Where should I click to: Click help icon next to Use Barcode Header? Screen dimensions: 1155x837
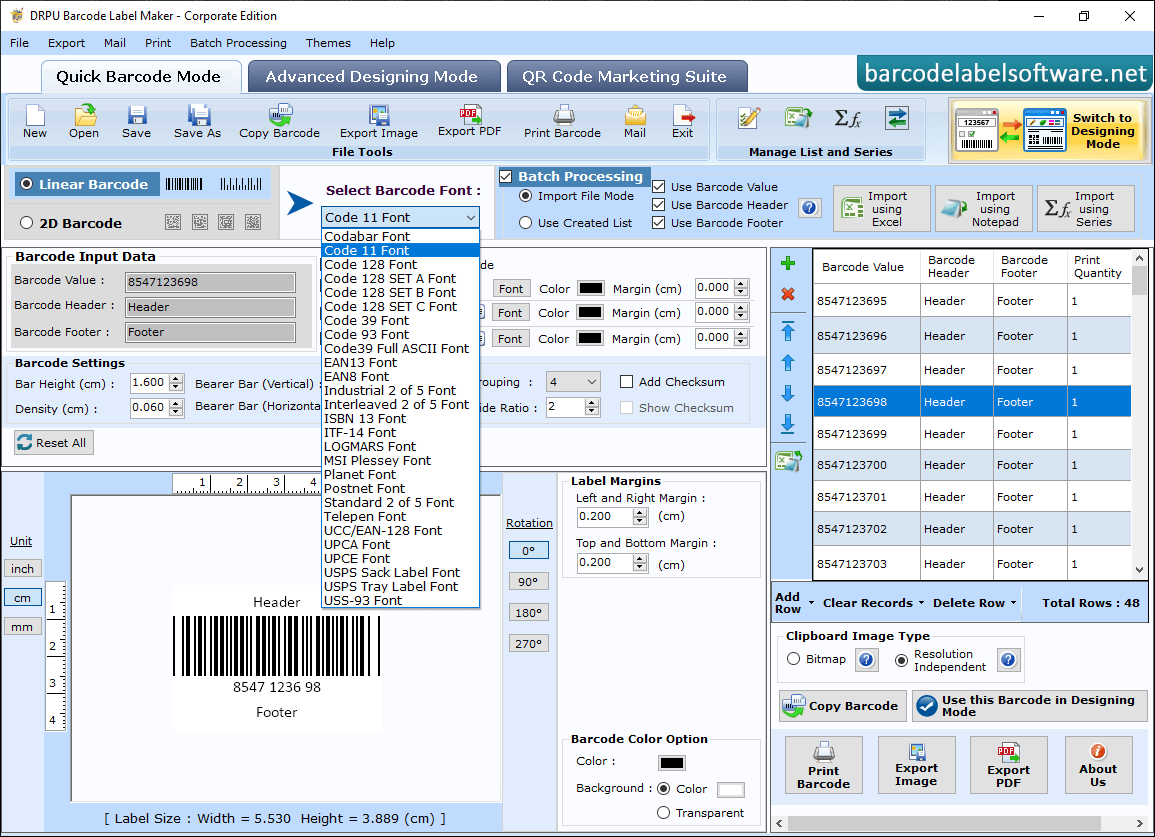point(810,208)
